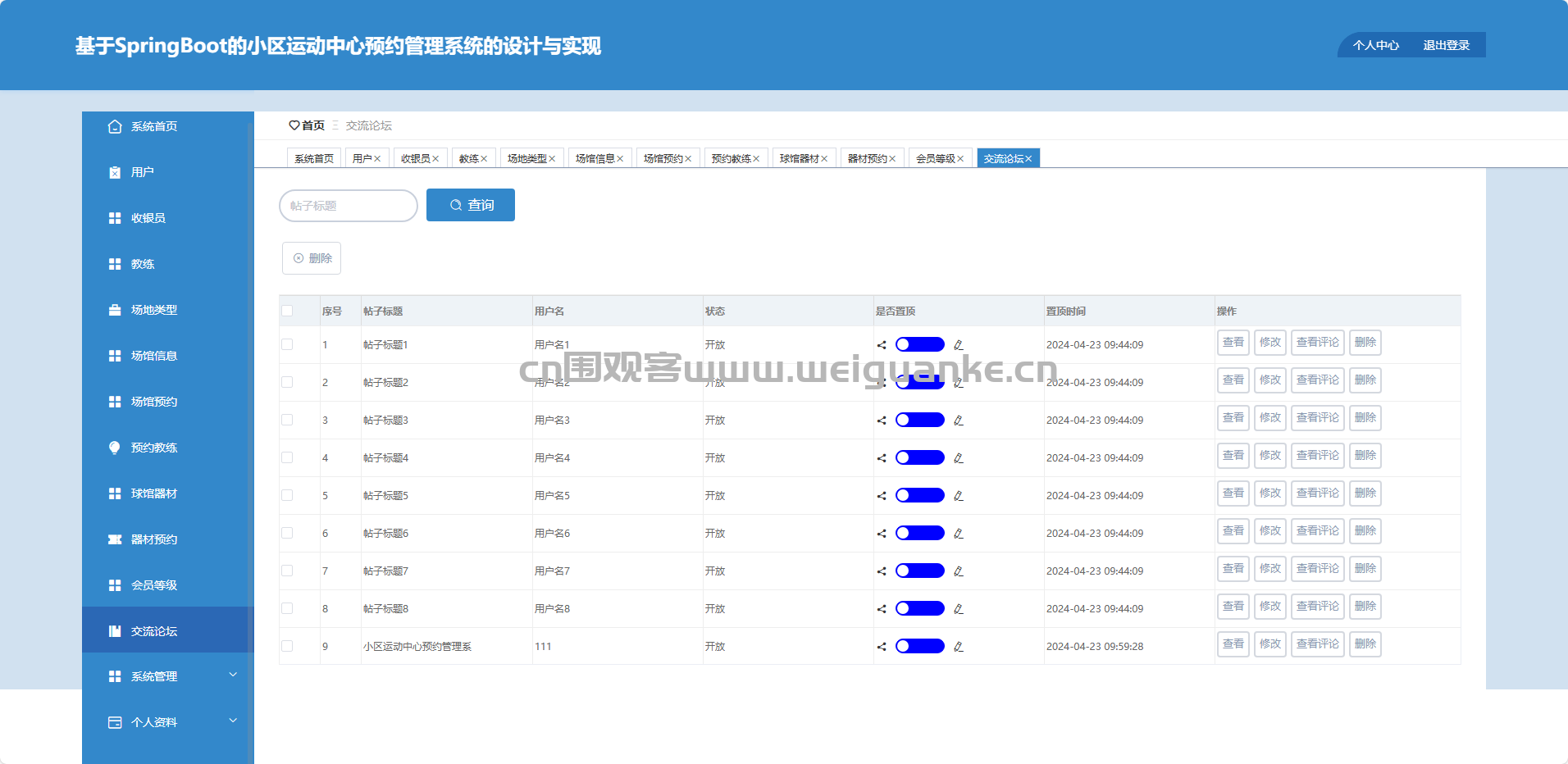Toggle the 置顶 switch for 帖子标题1
This screenshot has width=1568, height=764.
(920, 344)
